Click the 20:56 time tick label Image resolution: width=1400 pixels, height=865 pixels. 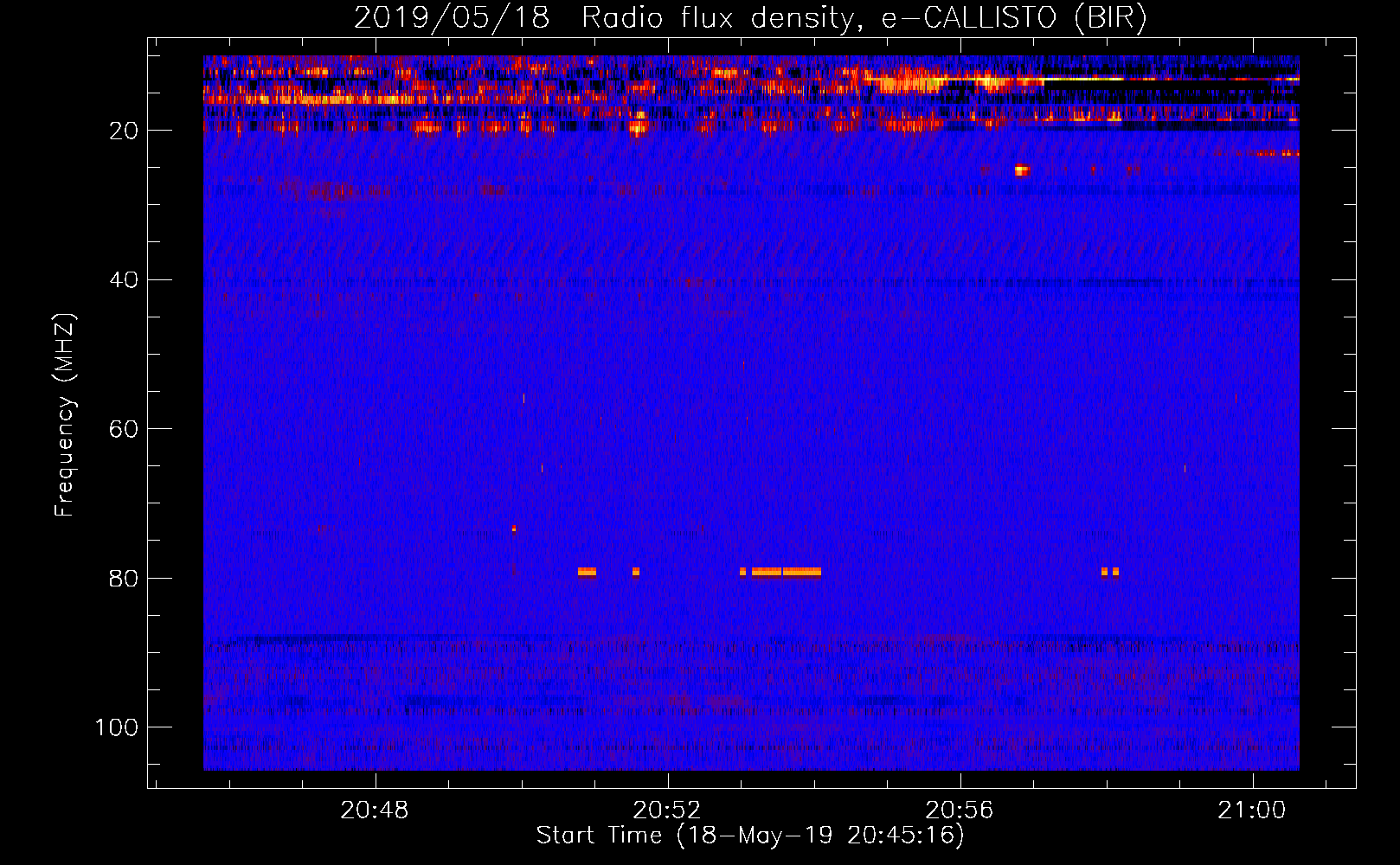pos(960,811)
